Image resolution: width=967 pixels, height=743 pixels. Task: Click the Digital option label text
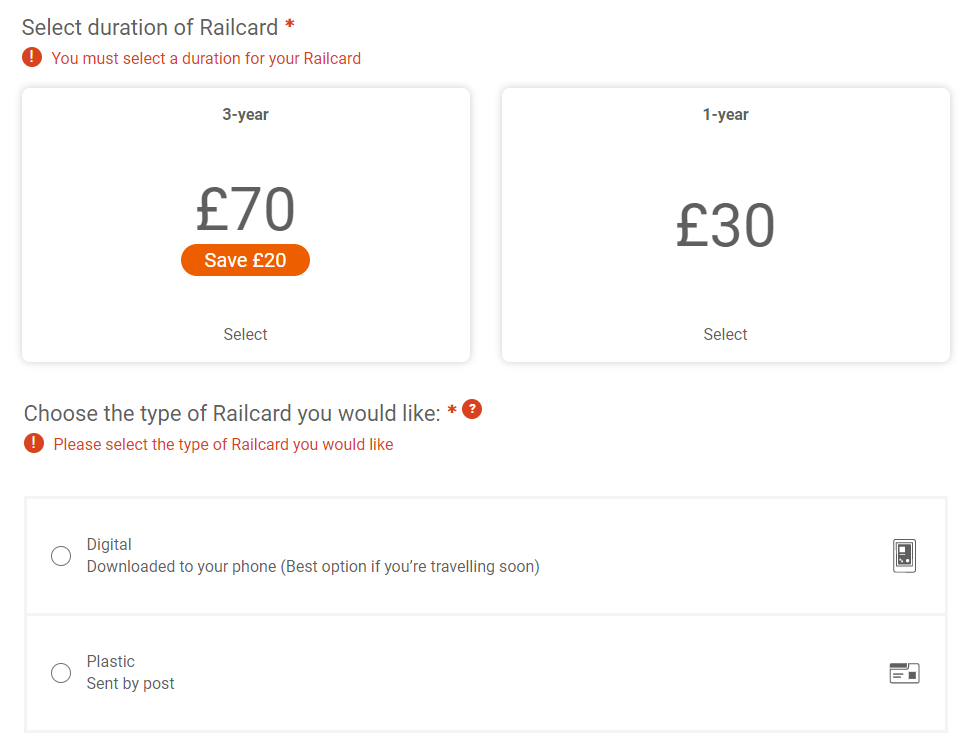point(109,544)
